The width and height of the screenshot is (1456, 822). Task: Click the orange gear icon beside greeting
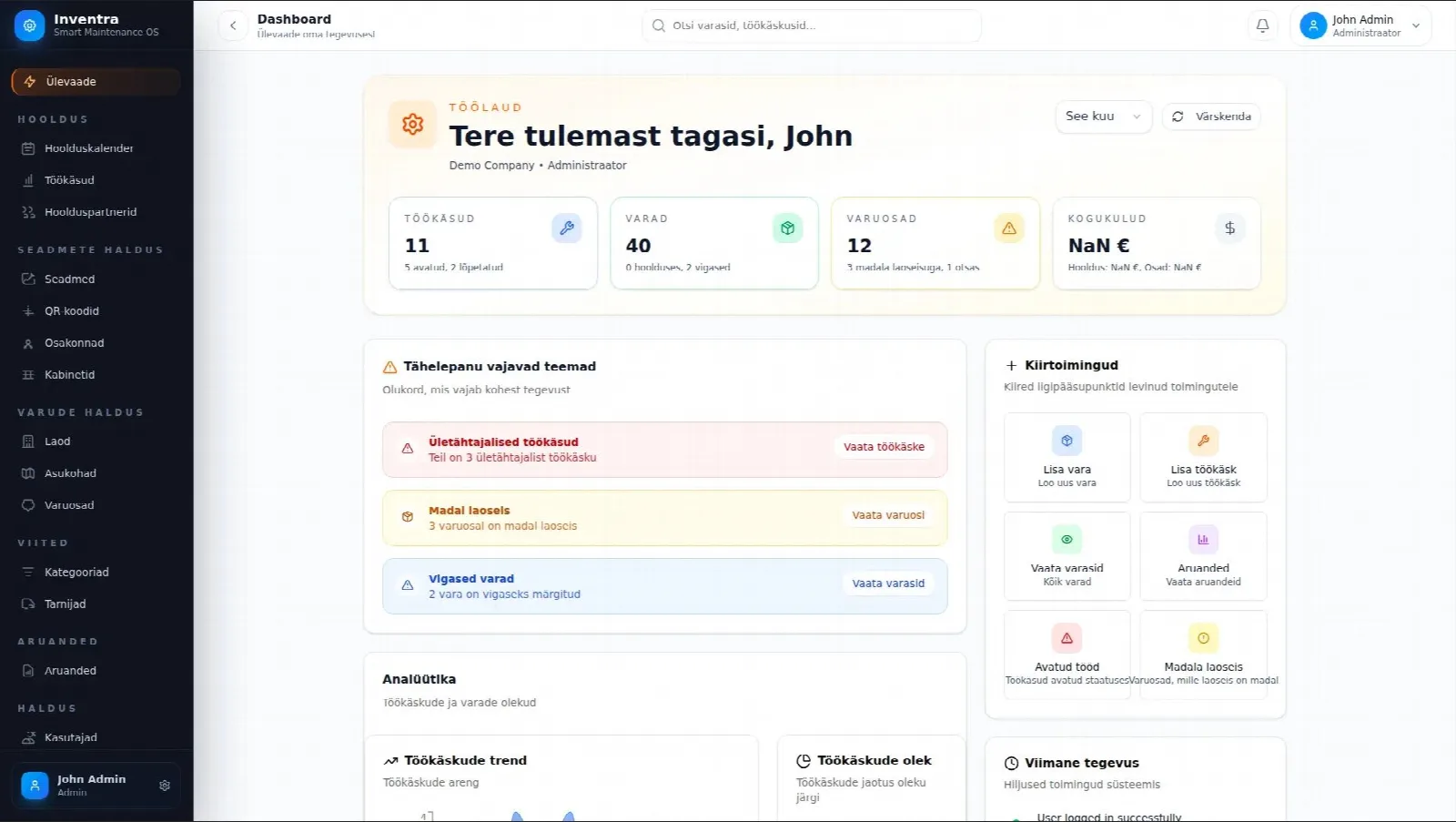click(412, 124)
